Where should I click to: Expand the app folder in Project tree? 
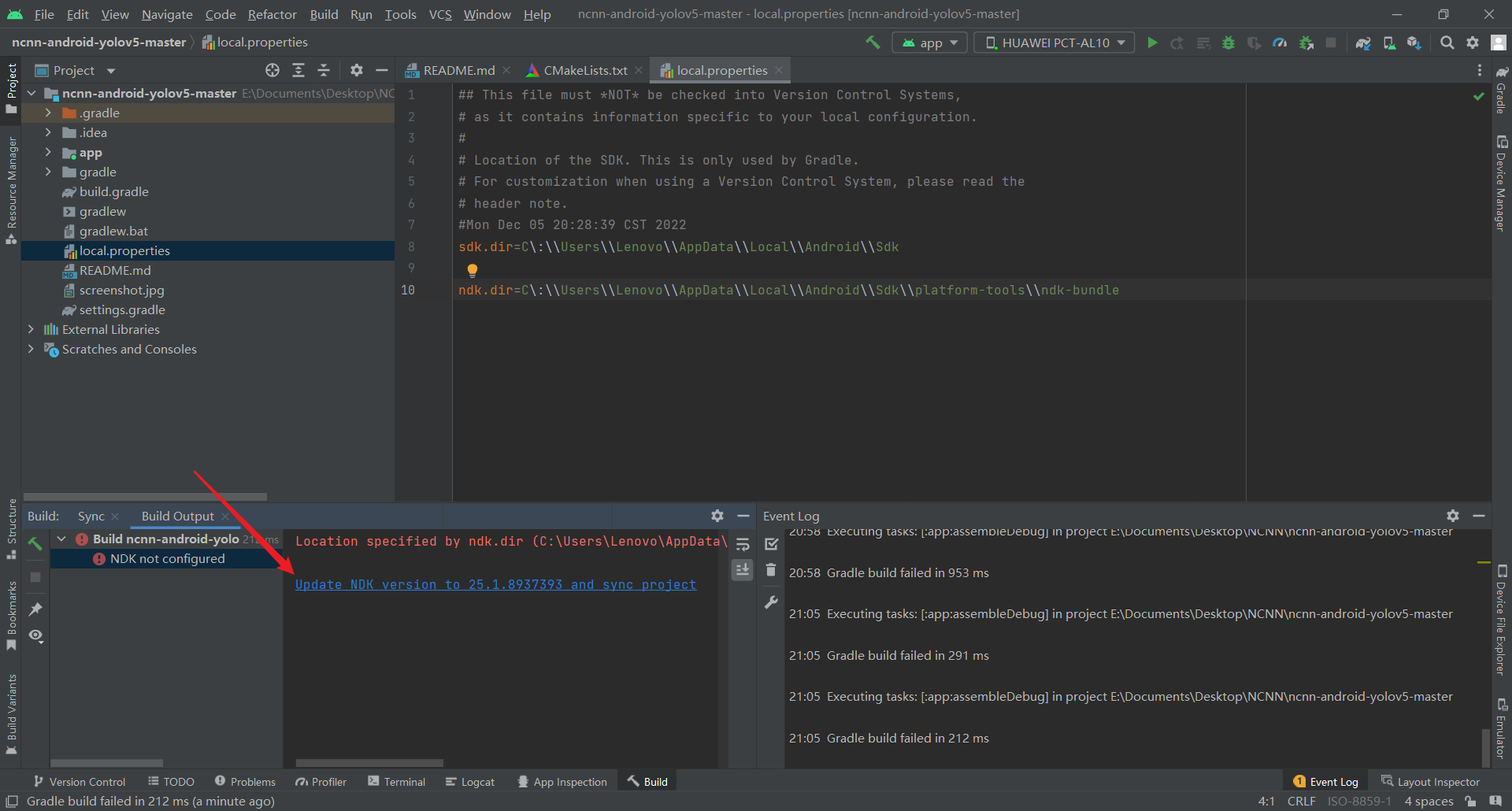click(49, 152)
